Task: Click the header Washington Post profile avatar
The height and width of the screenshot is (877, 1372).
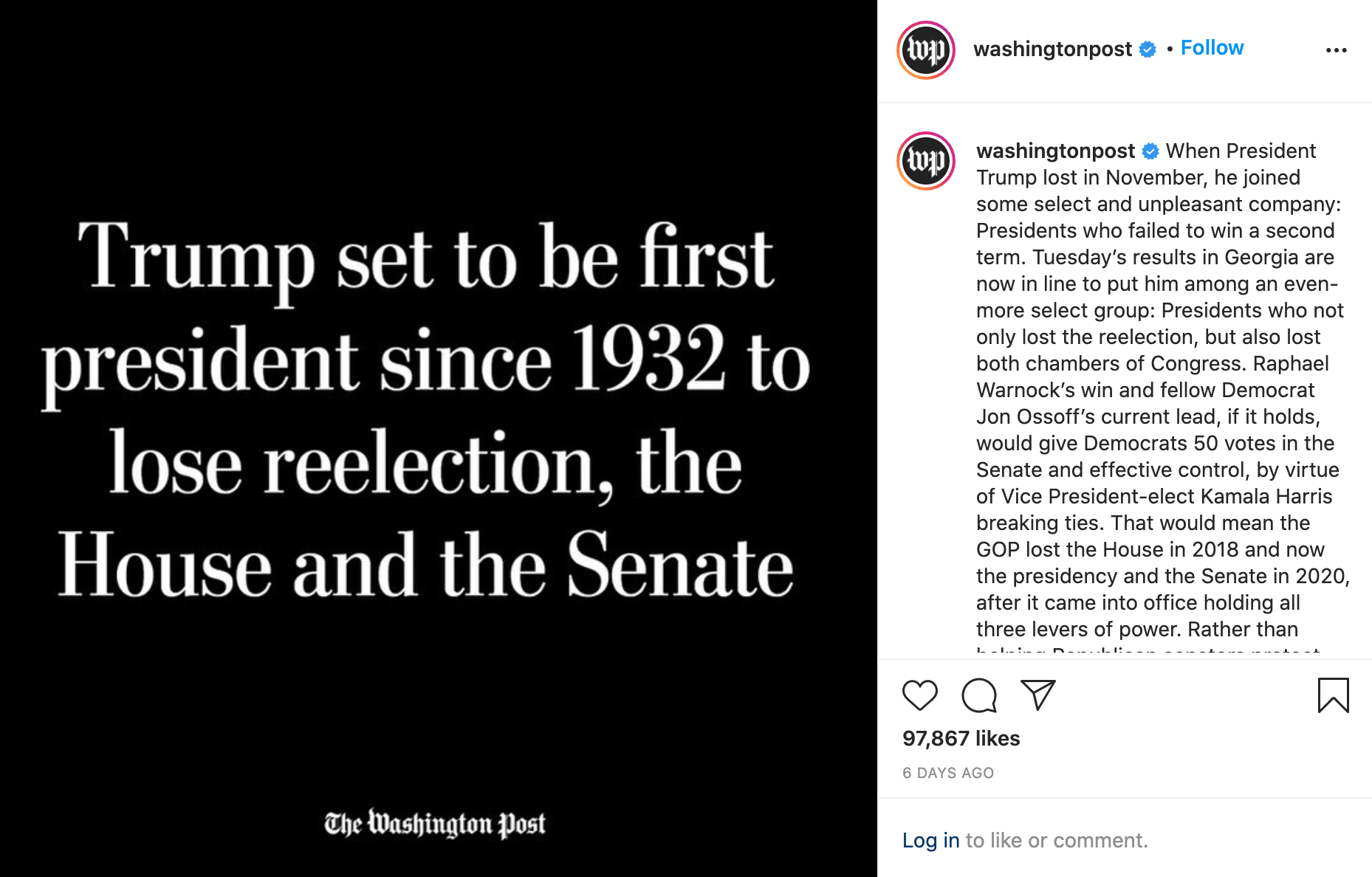Action: pyautogui.click(x=926, y=50)
